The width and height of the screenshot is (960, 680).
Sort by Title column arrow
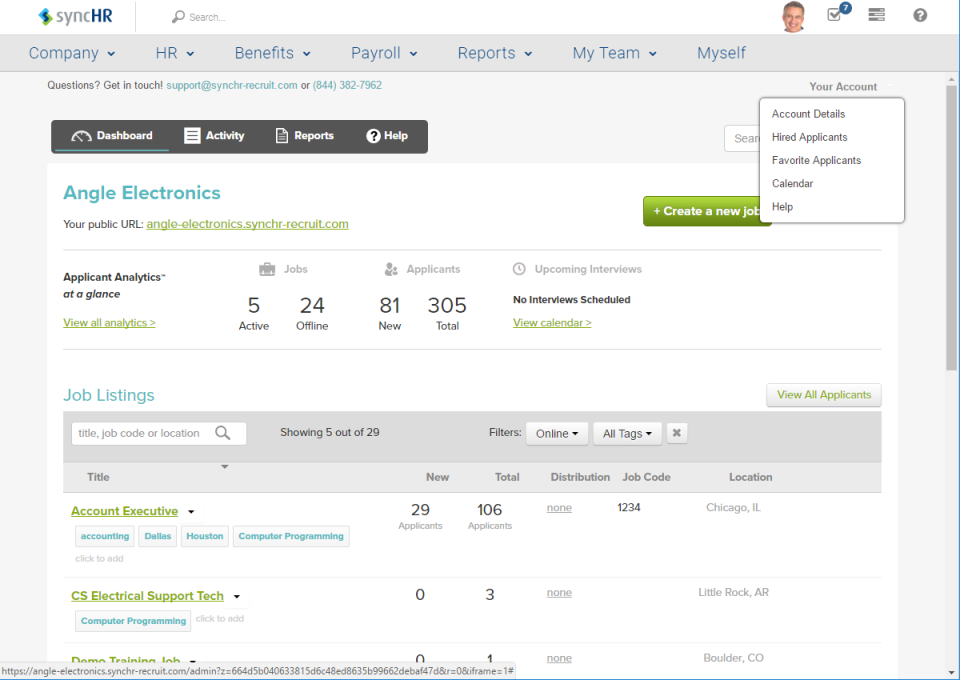pyautogui.click(x=225, y=467)
